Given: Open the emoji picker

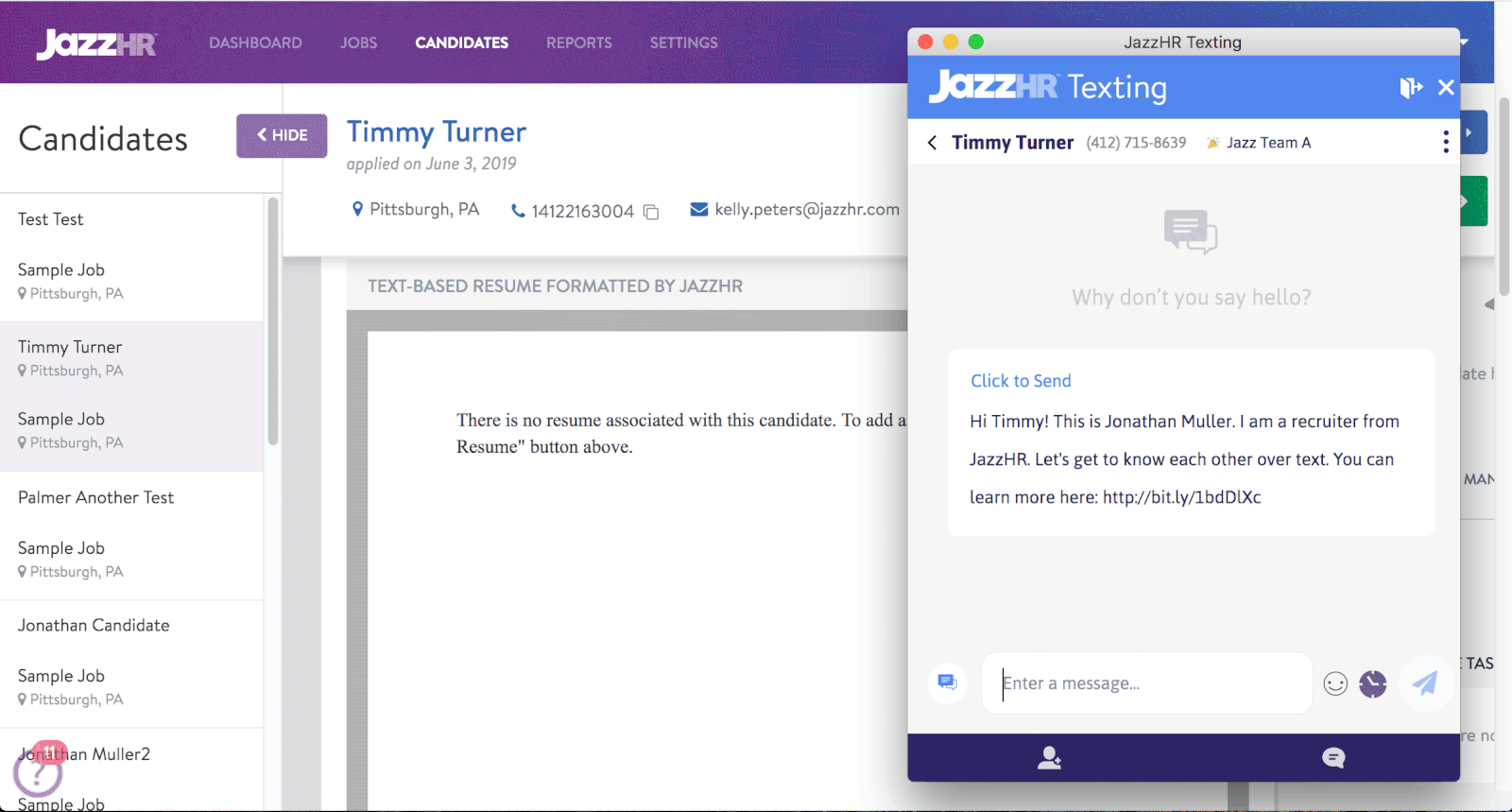Looking at the screenshot, I should pos(1335,683).
